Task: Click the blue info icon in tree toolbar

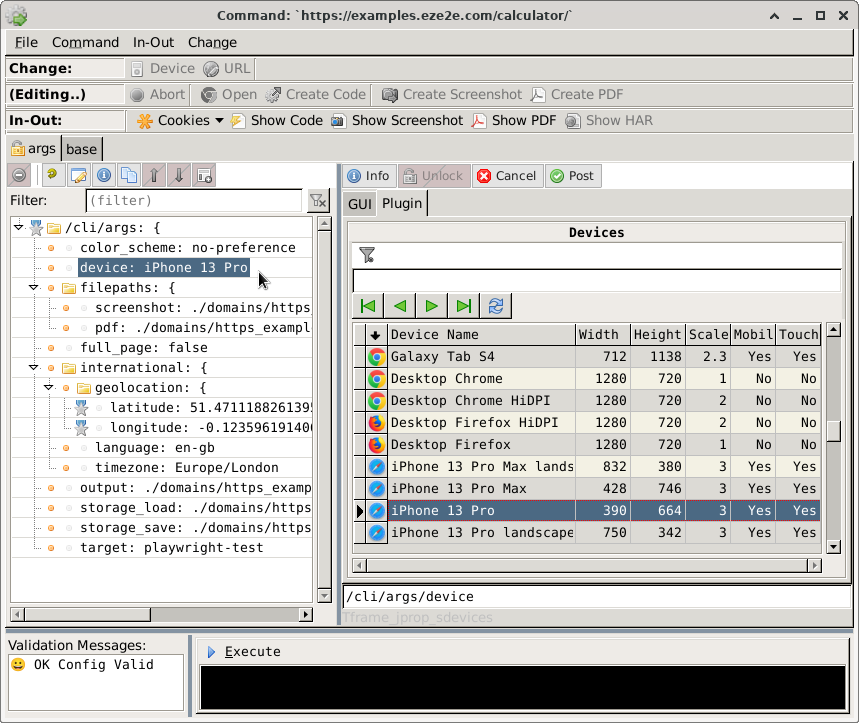Action: click(x=104, y=175)
